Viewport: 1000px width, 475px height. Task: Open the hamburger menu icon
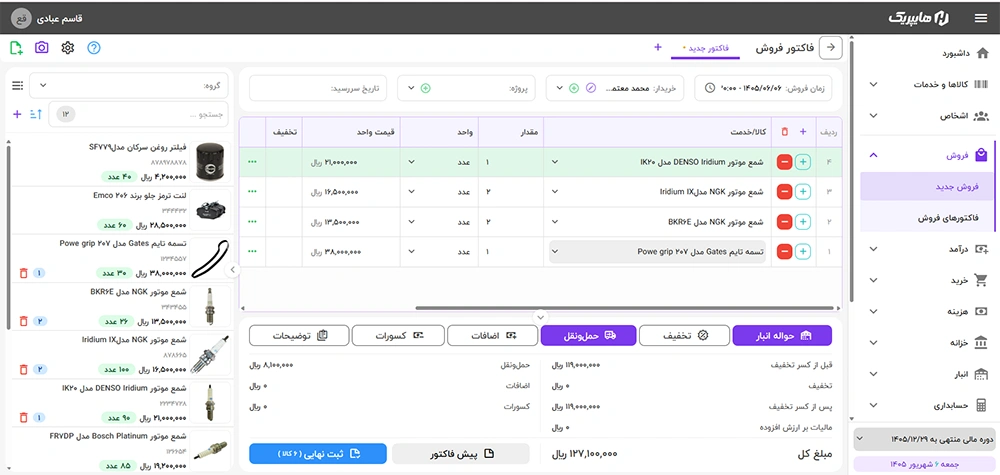[x=981, y=18]
